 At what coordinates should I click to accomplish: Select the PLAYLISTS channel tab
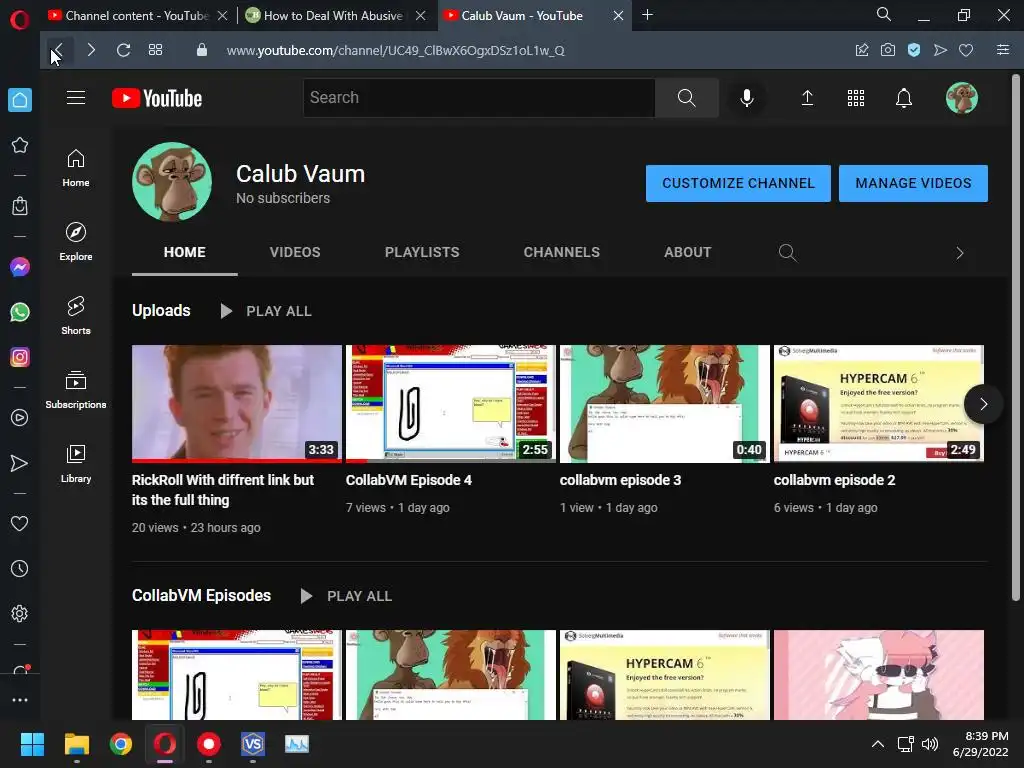pos(422,253)
